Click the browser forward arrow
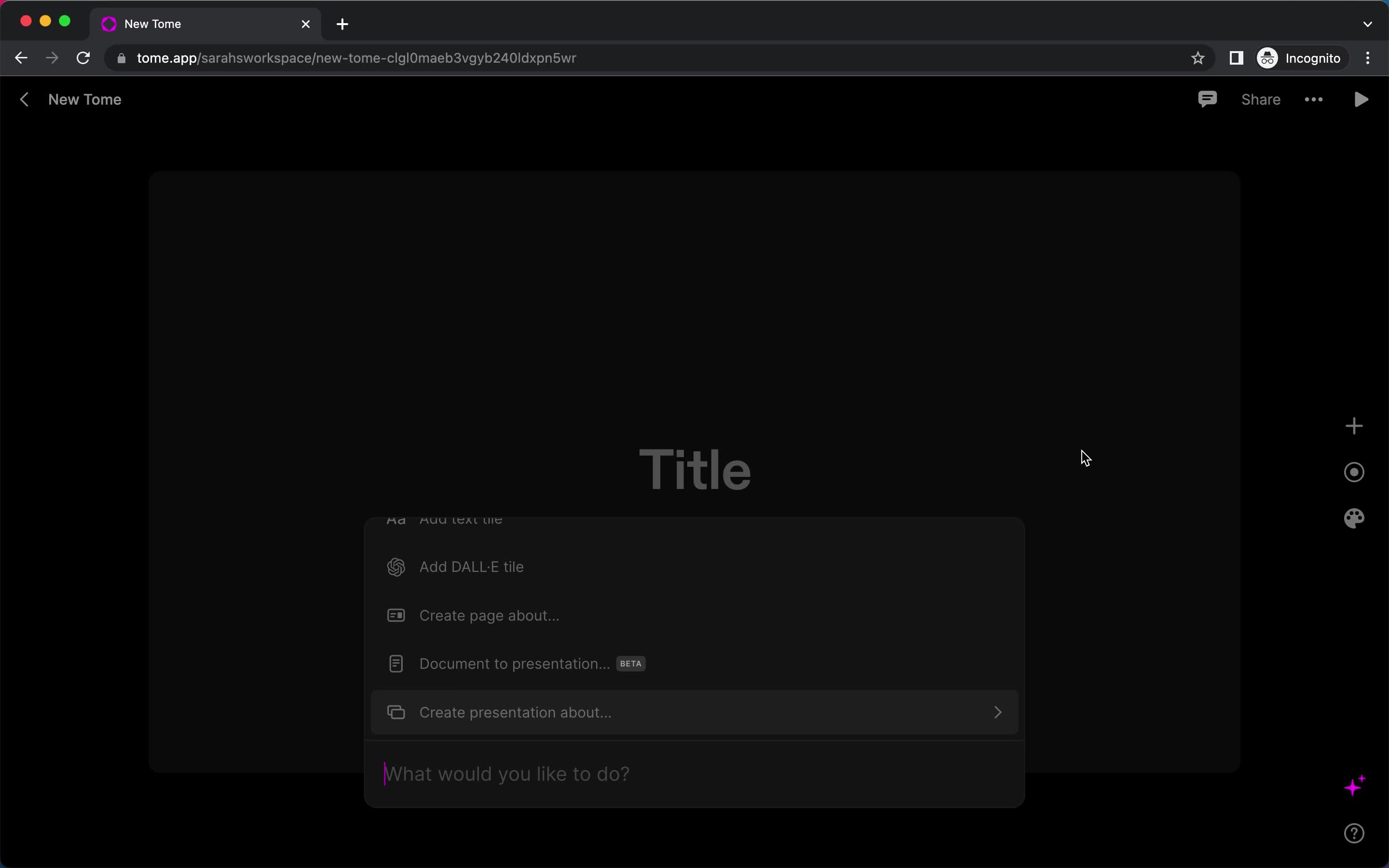The height and width of the screenshot is (868, 1389). click(x=52, y=58)
